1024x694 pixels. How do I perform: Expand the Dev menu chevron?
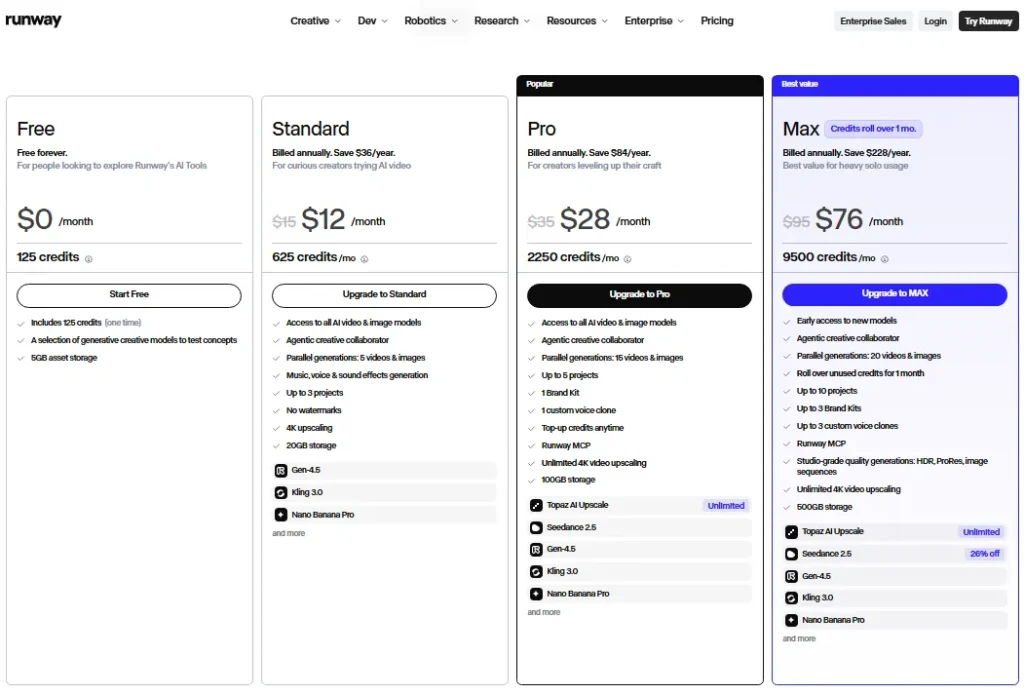(x=385, y=21)
